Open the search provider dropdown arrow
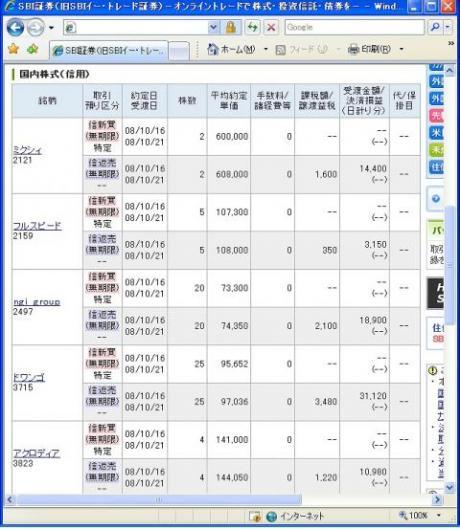Viewport: 460px width, 530px height. 448,27
